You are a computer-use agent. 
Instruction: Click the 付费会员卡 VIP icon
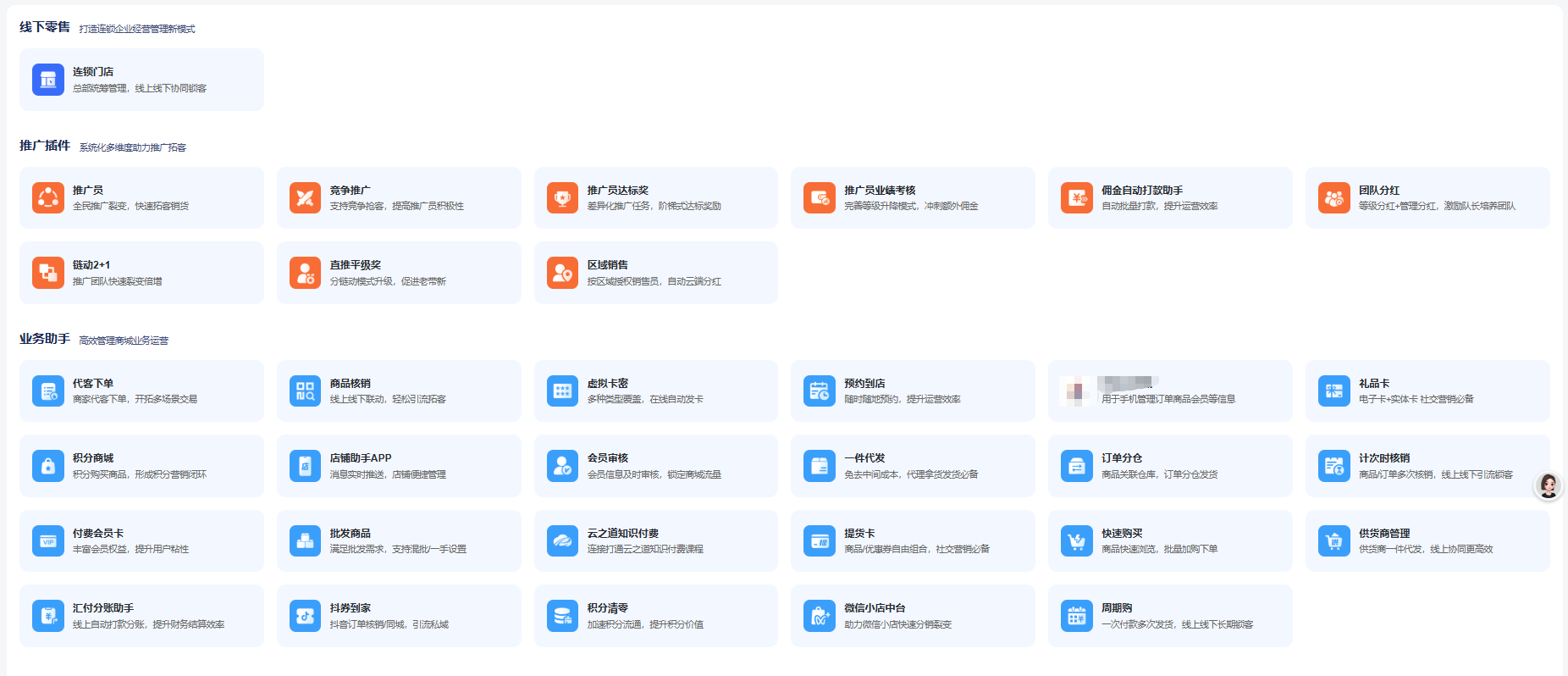[x=48, y=540]
